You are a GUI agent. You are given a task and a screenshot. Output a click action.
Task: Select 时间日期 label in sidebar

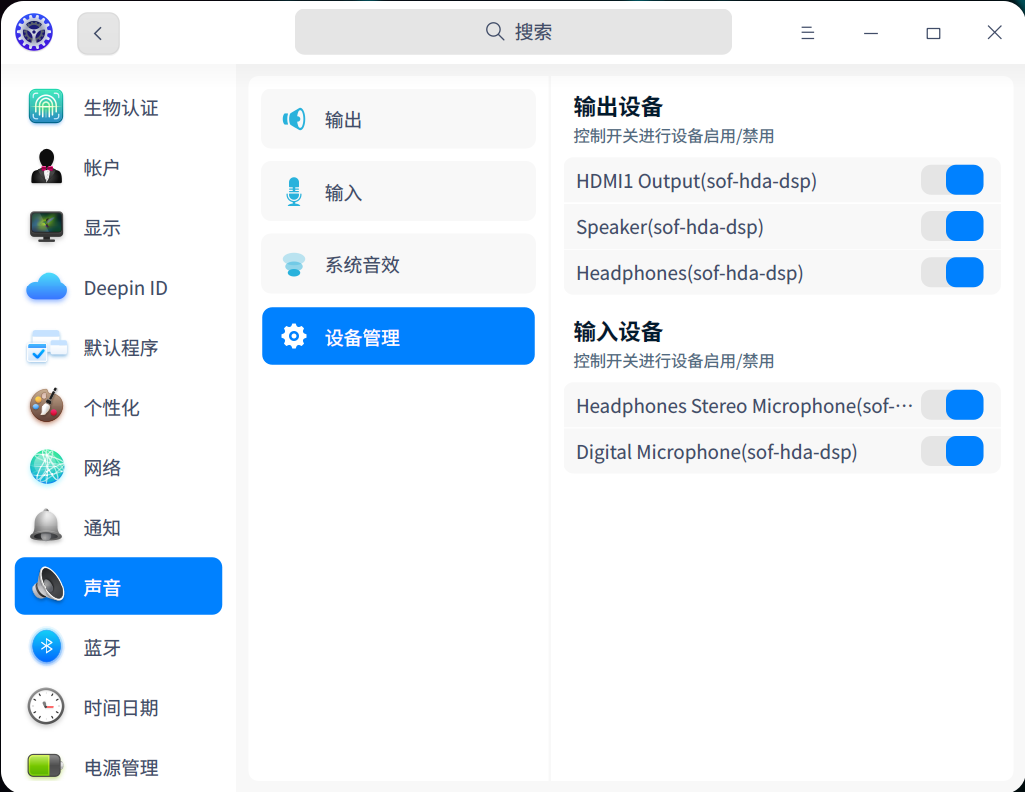click(121, 708)
